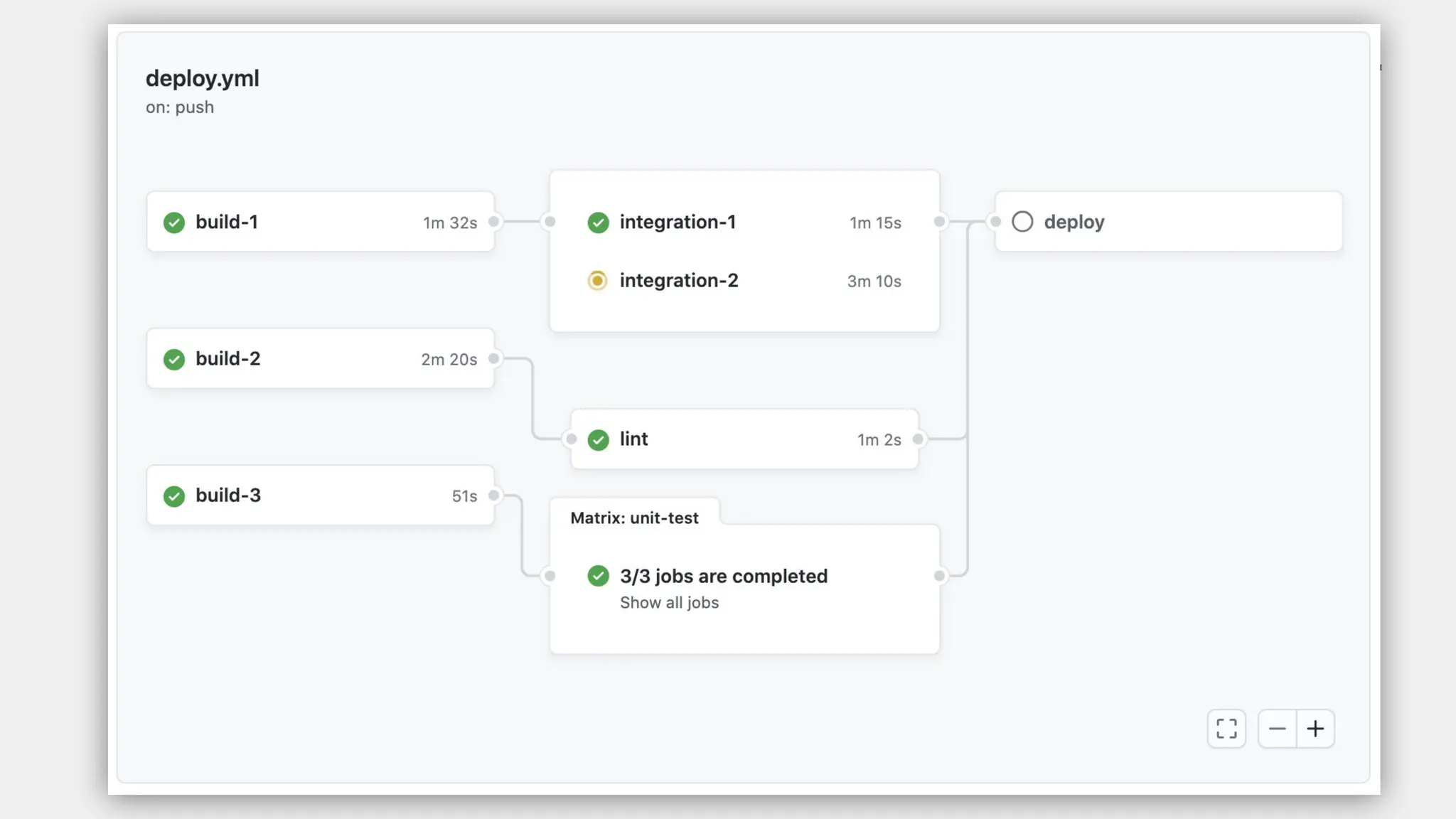Click the build-1 green success checkmark icon

tap(174, 223)
